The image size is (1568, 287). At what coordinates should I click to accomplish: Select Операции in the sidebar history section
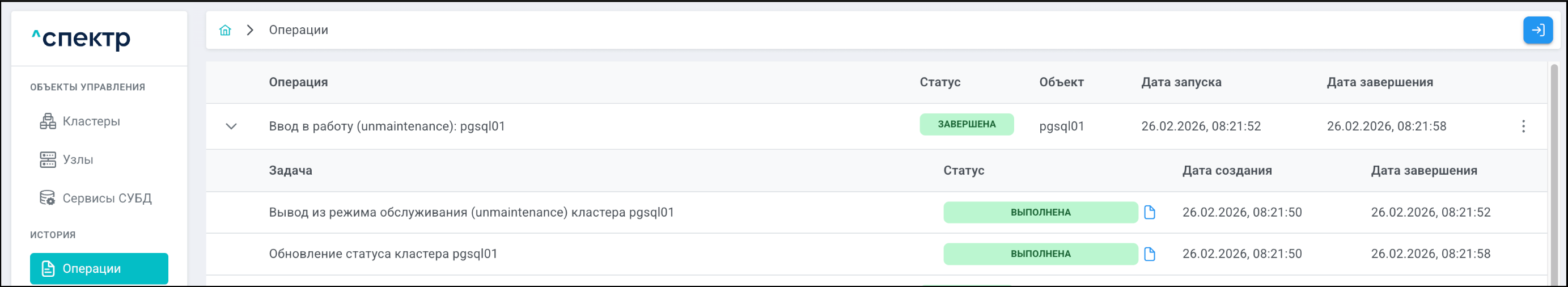[99, 268]
